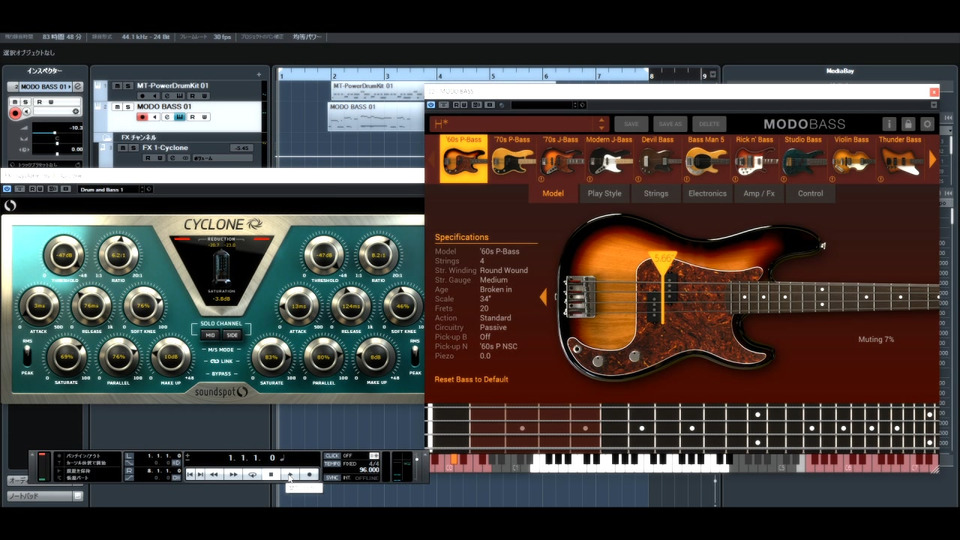
Task: Click the Cyclone left Threshold knob
Action: tap(64, 256)
